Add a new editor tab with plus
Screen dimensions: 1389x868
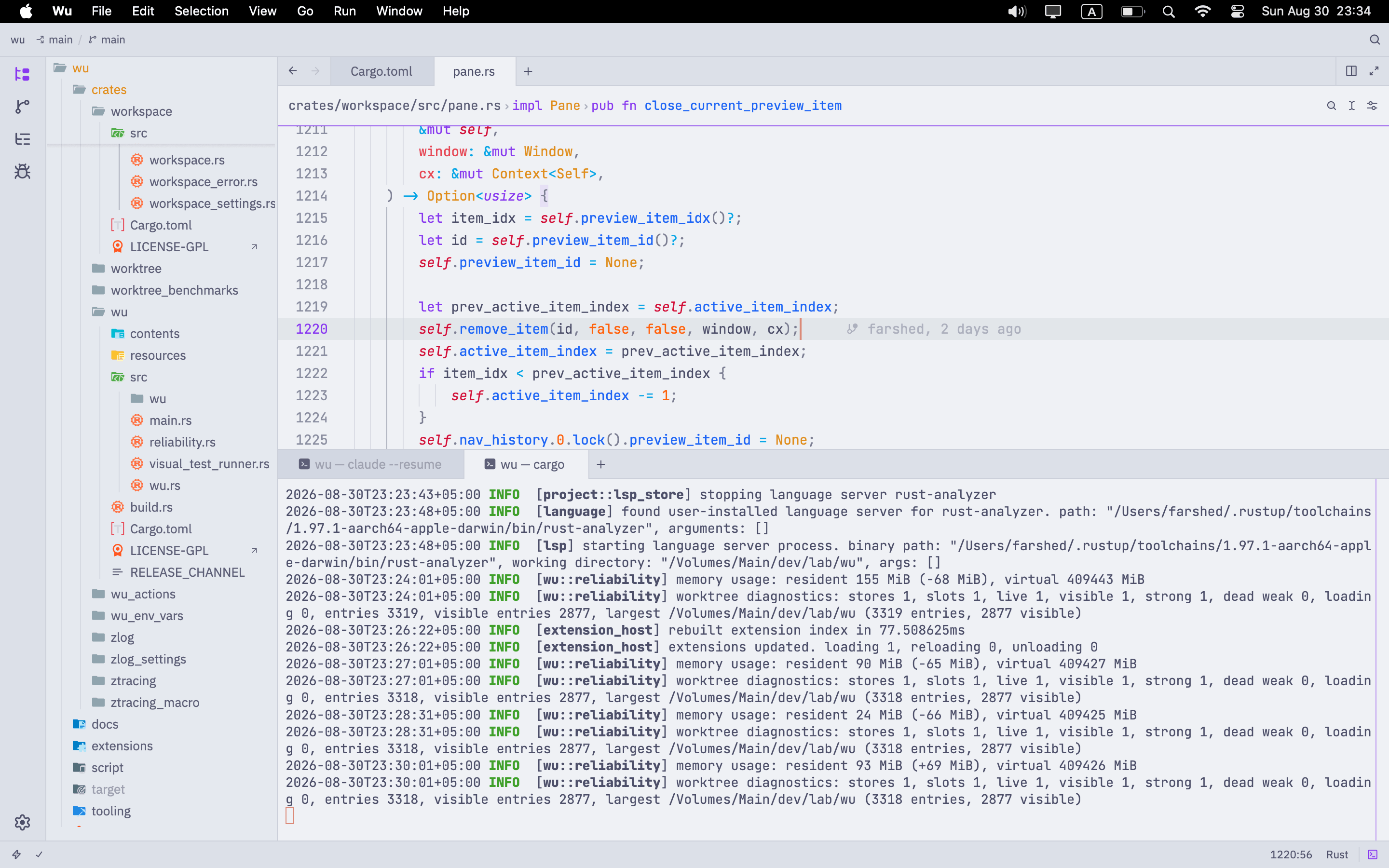[x=528, y=71]
